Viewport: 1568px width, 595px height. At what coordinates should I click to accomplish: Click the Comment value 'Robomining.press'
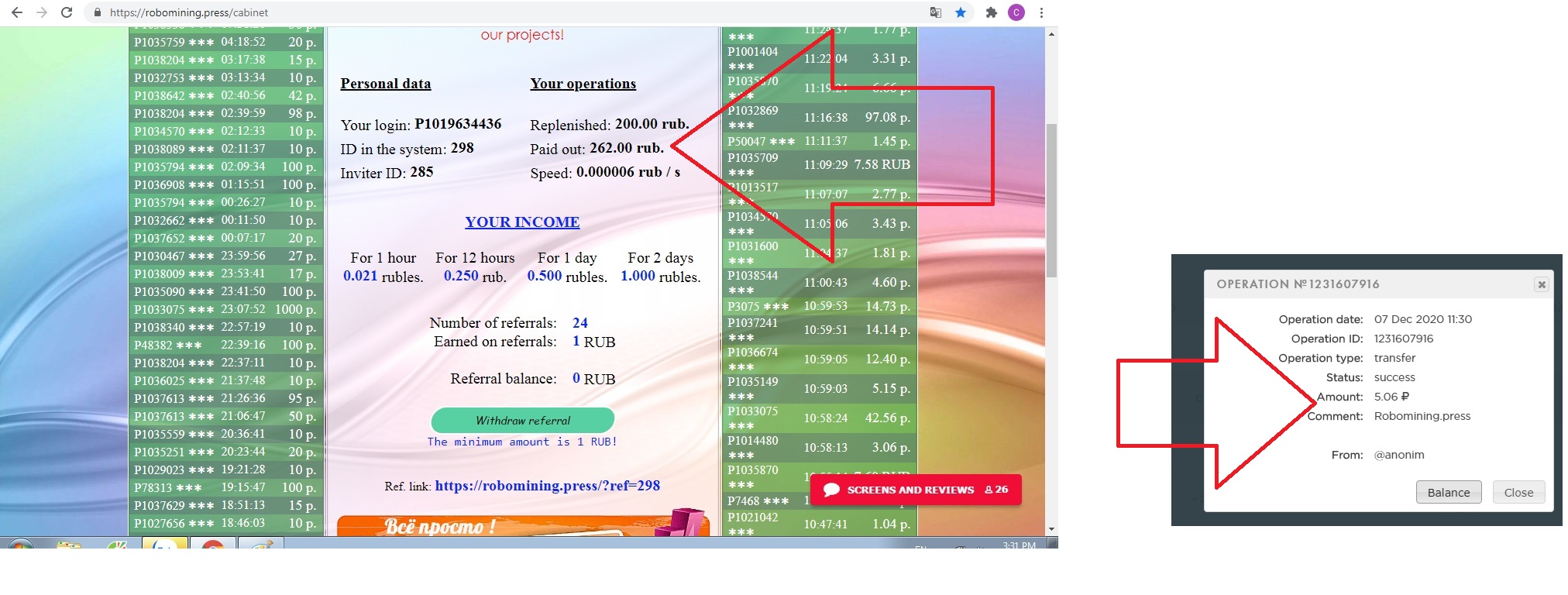point(1422,416)
